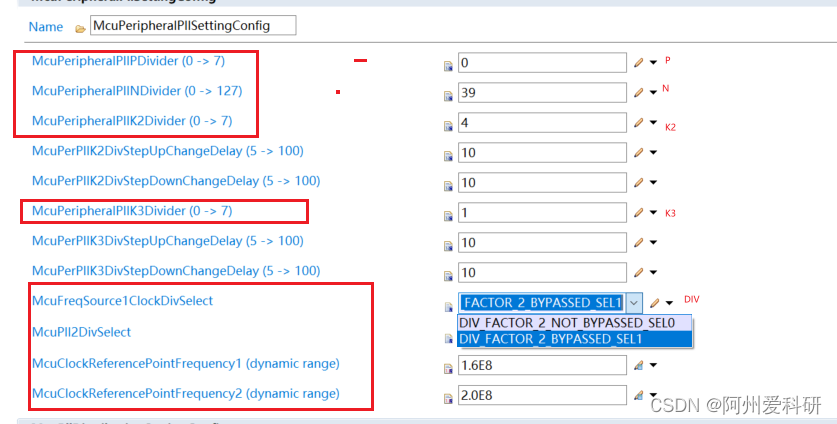Click the pencil icon beside the P divider field

point(639,63)
